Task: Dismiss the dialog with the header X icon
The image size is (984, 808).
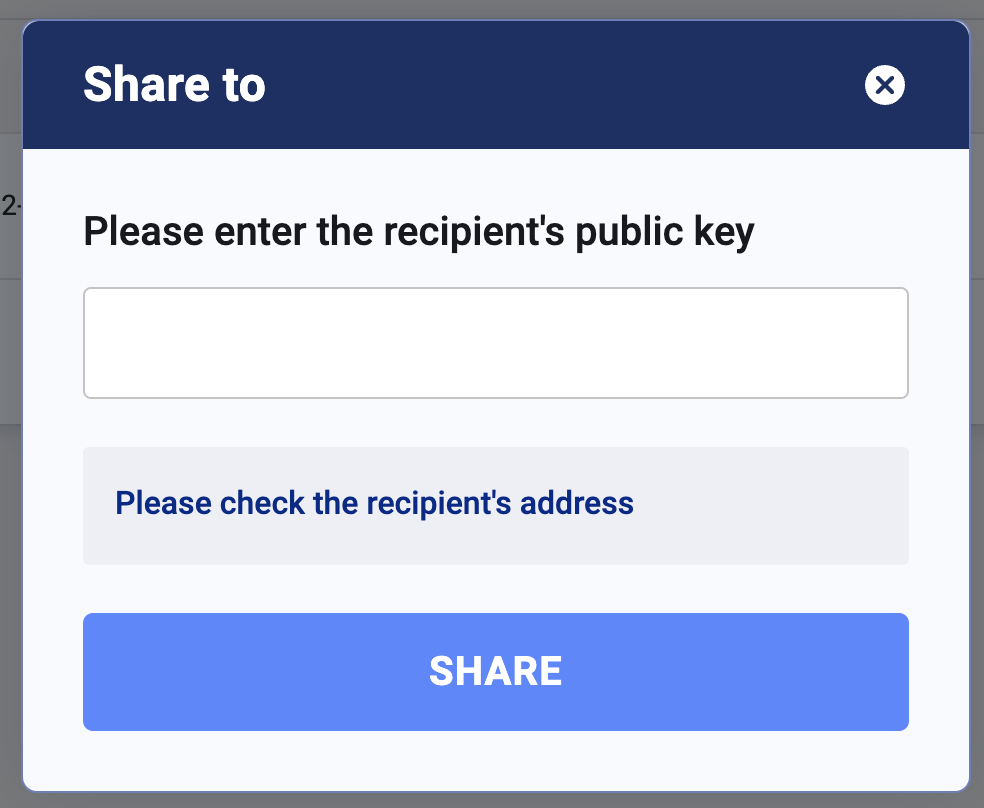Action: tap(884, 86)
